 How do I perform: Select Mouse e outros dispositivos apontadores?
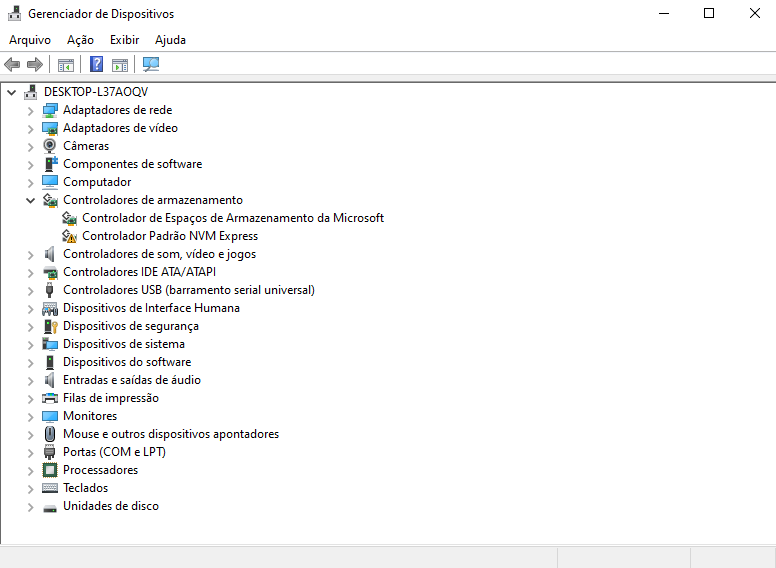pos(171,434)
